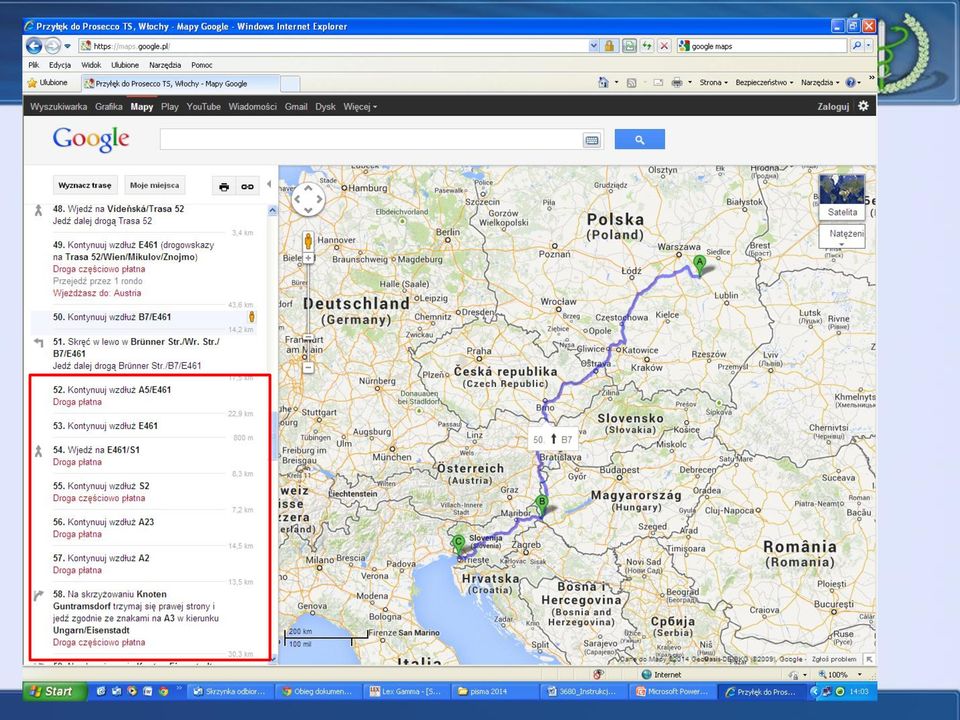This screenshot has height=720, width=960.
Task: Expand the Bezpieczeństwo dropdown
Action: point(764,83)
